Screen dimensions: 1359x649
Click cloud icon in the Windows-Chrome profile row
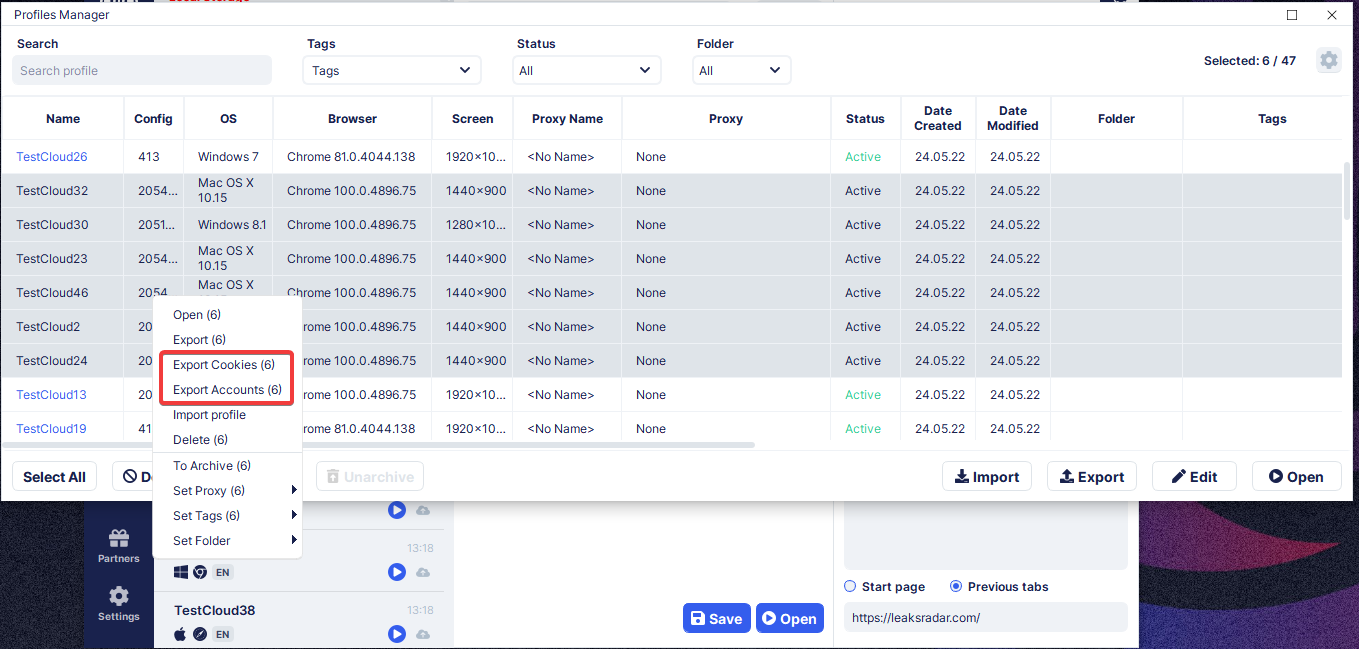tap(423, 572)
